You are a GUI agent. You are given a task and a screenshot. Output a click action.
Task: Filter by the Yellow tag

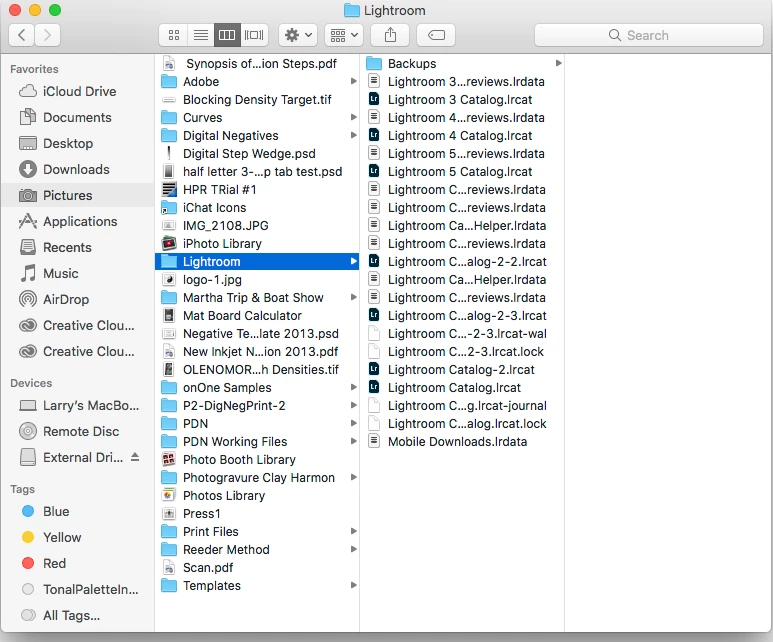(77, 537)
